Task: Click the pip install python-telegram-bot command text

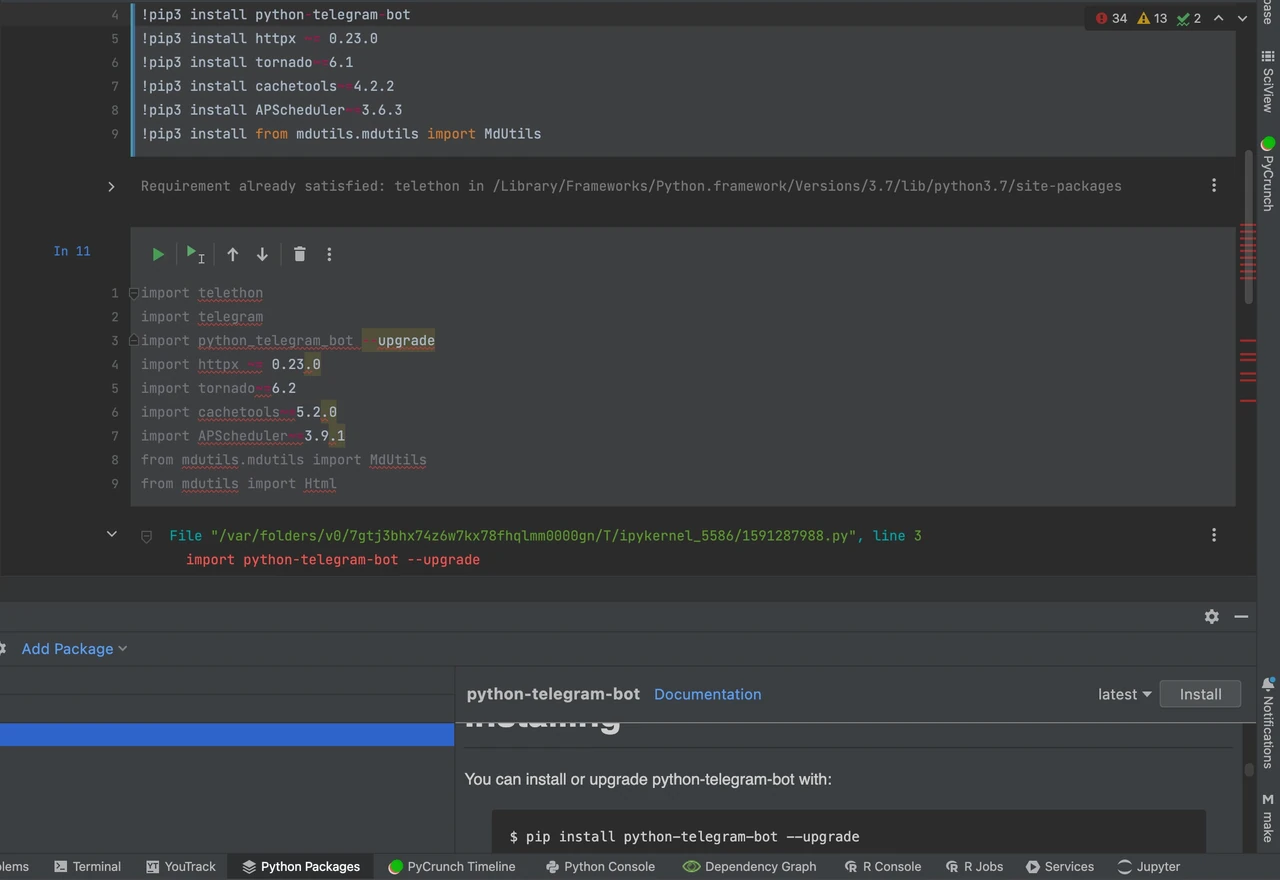Action: pos(684,837)
